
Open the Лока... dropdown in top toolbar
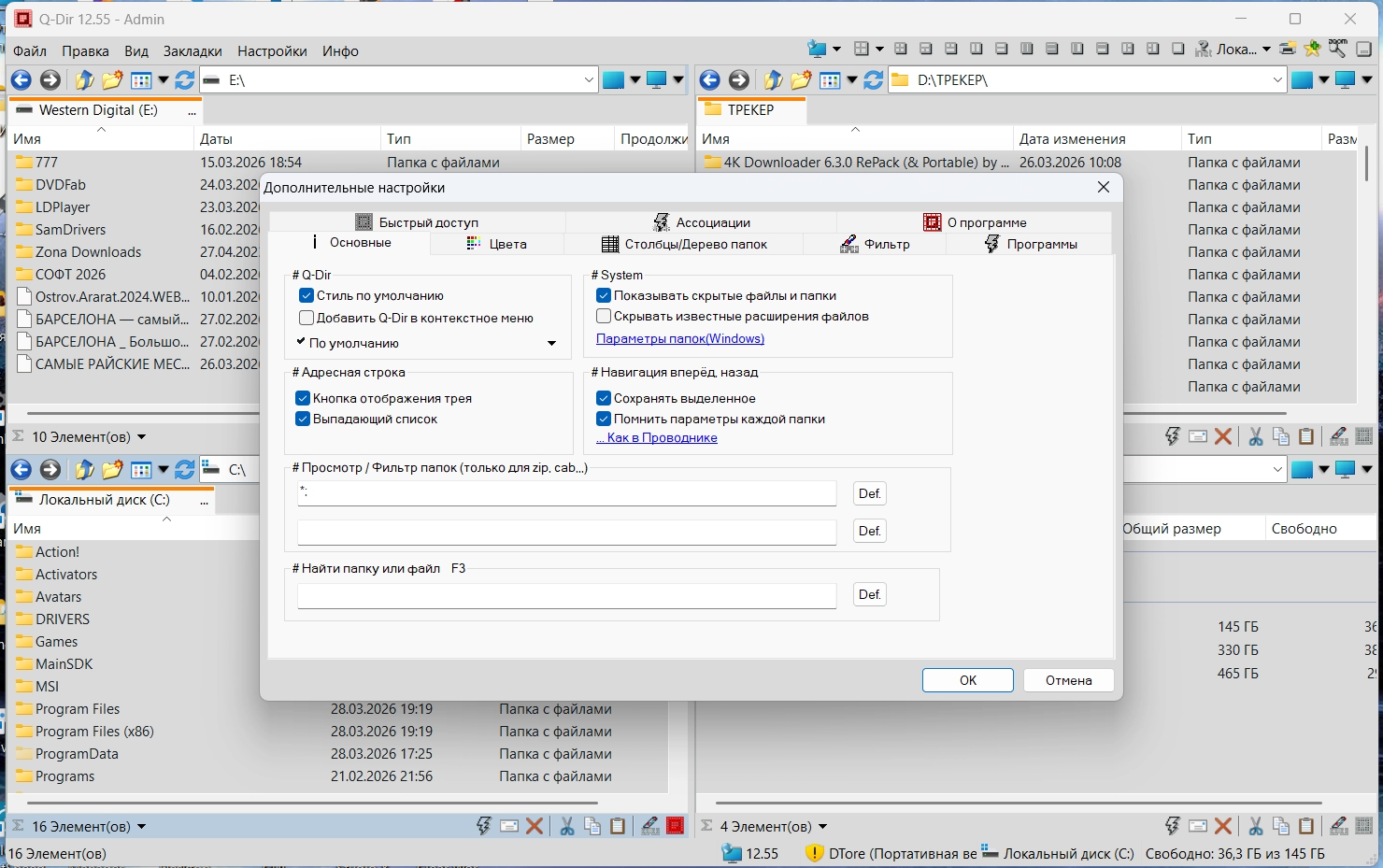coord(1266,50)
